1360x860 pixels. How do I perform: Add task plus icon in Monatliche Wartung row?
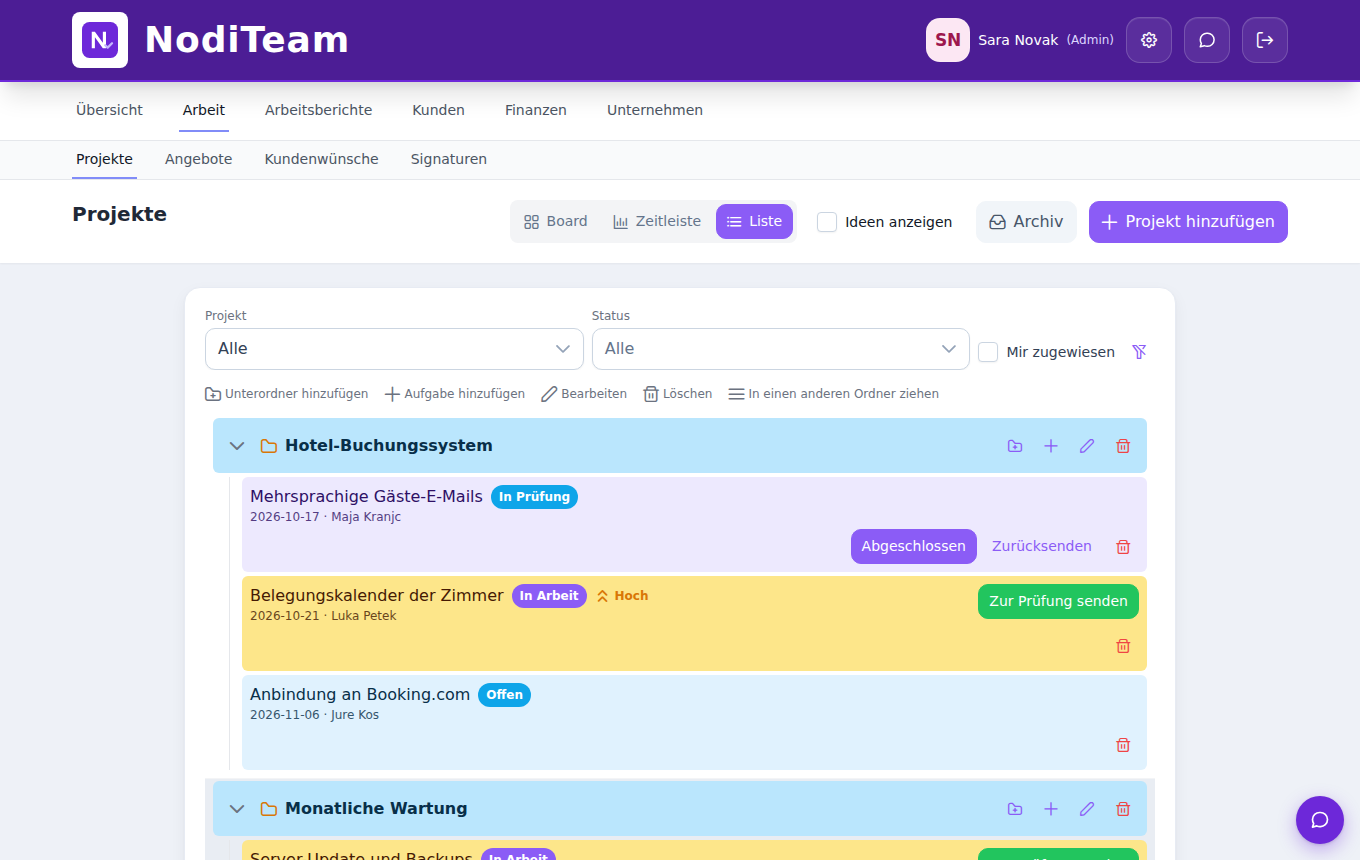coord(1051,809)
